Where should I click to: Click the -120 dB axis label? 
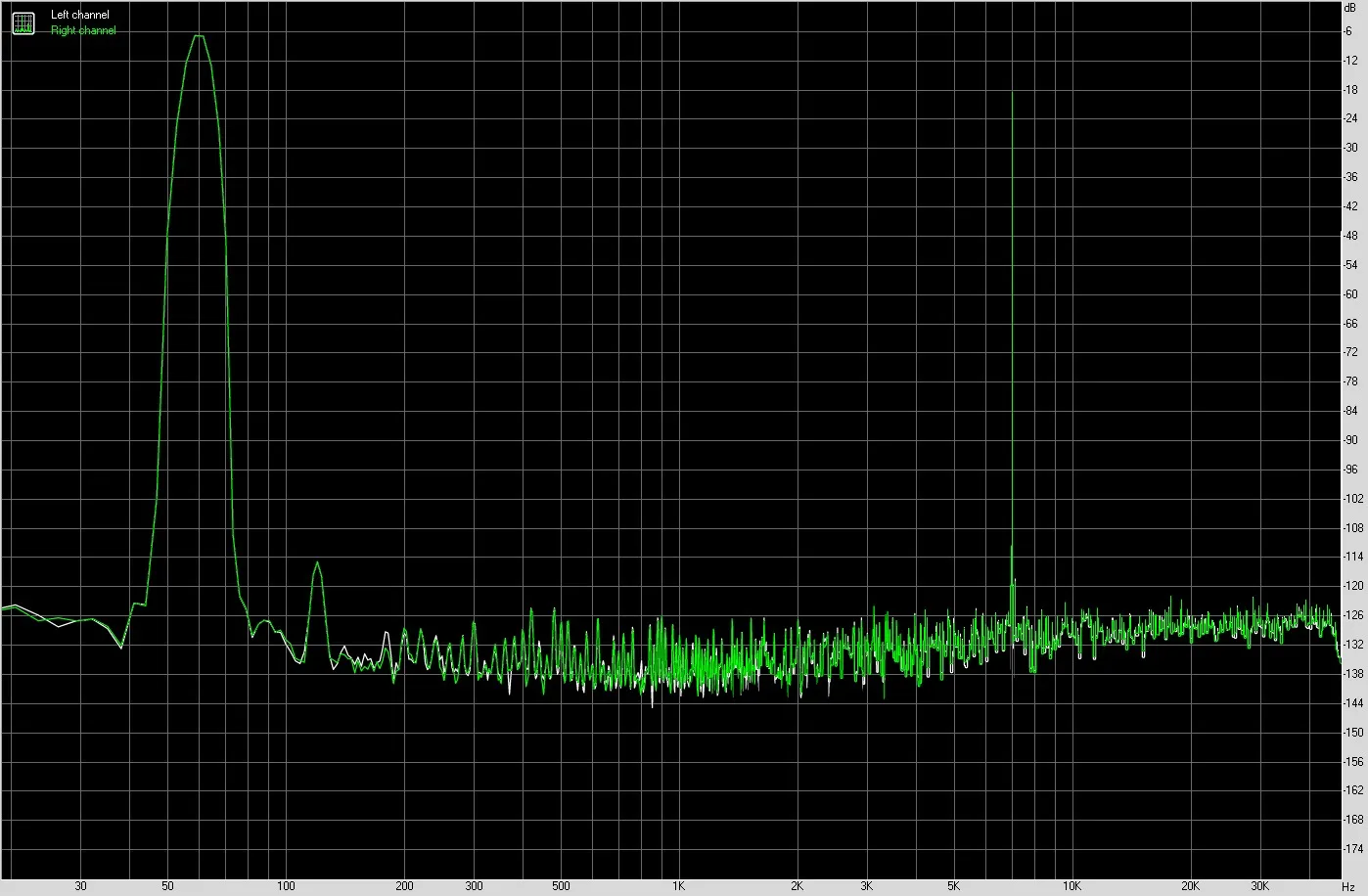click(1353, 586)
